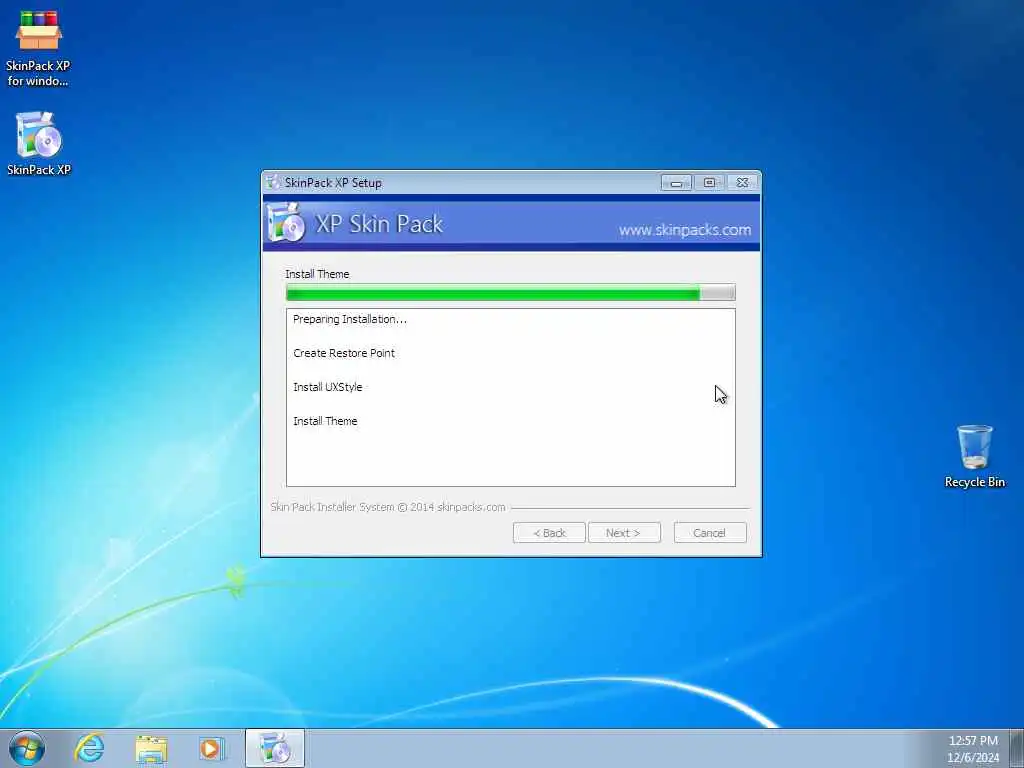Open Windows Explorer from the taskbar
Viewport: 1024px width, 768px height.
point(151,748)
